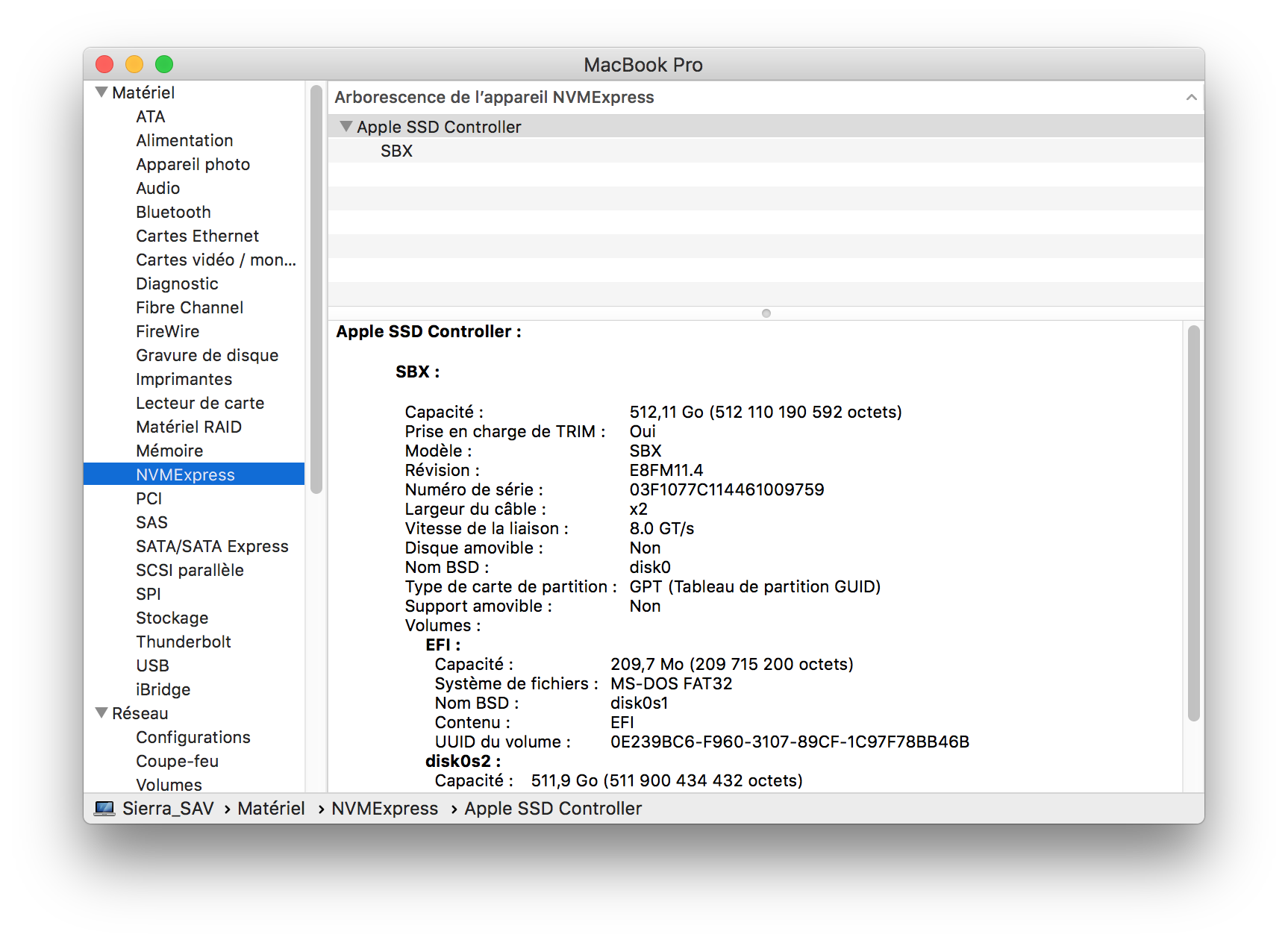Screen dimensions: 1288x943
Task: Select Alimentation in the sidebar
Action: point(184,140)
